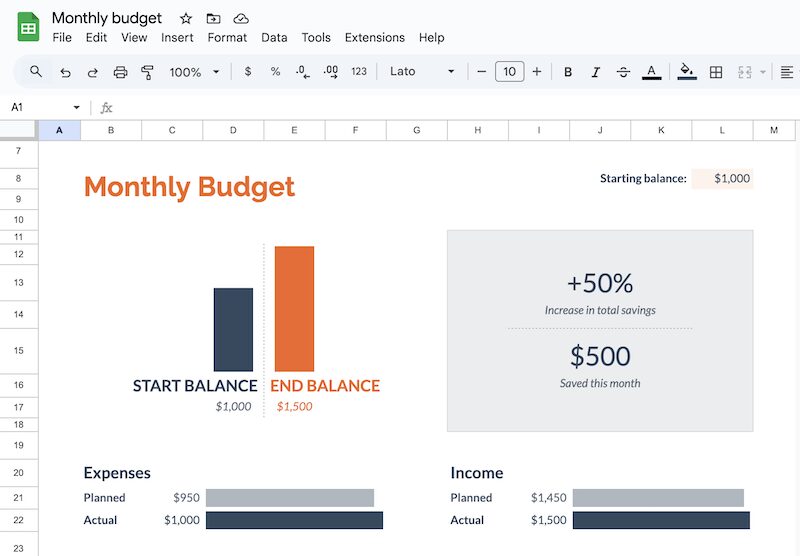Click the $1,500 end balance amount
Screen dimensions: 800x556
click(x=294, y=407)
